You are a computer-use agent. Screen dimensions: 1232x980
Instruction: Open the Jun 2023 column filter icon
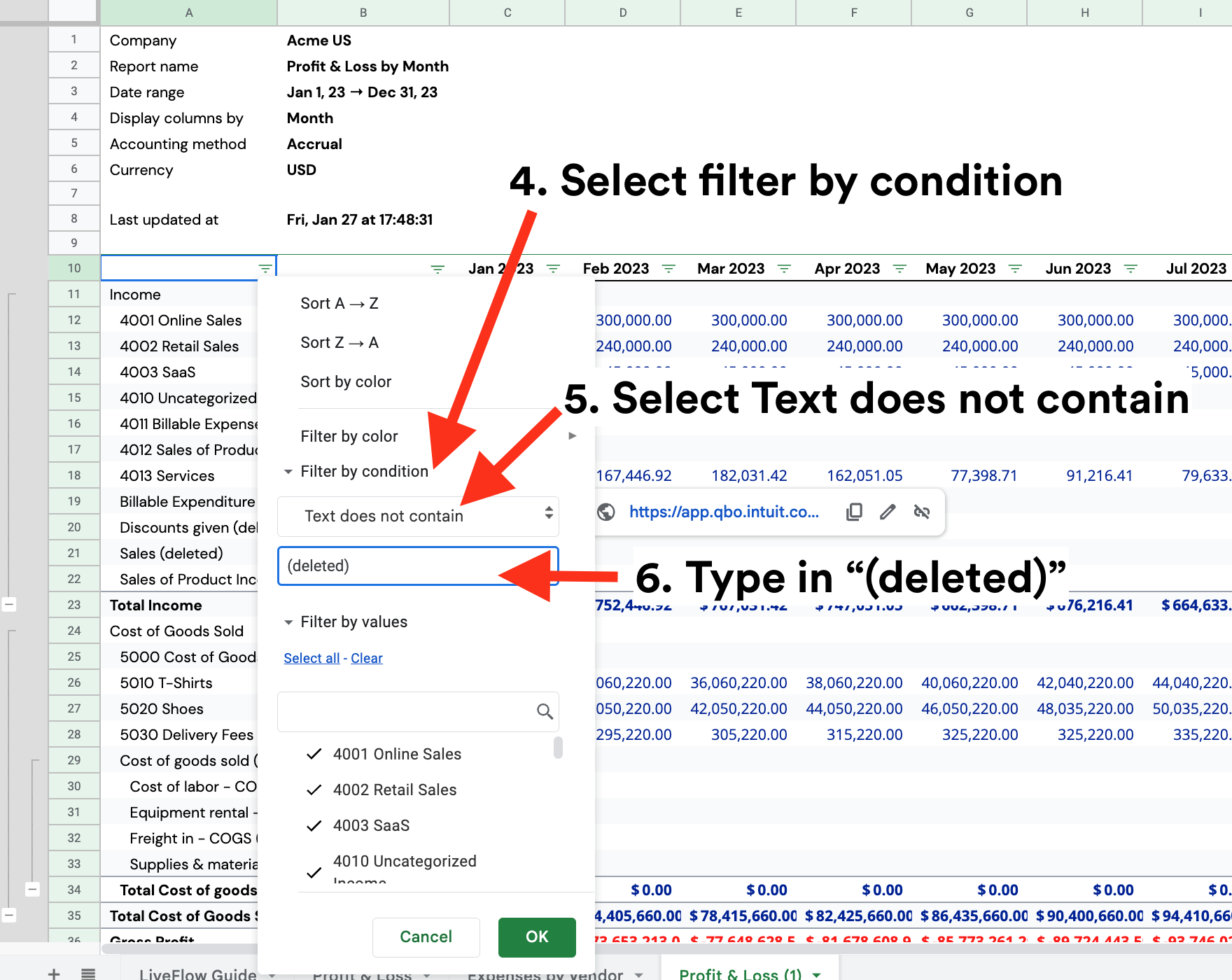(x=1130, y=269)
